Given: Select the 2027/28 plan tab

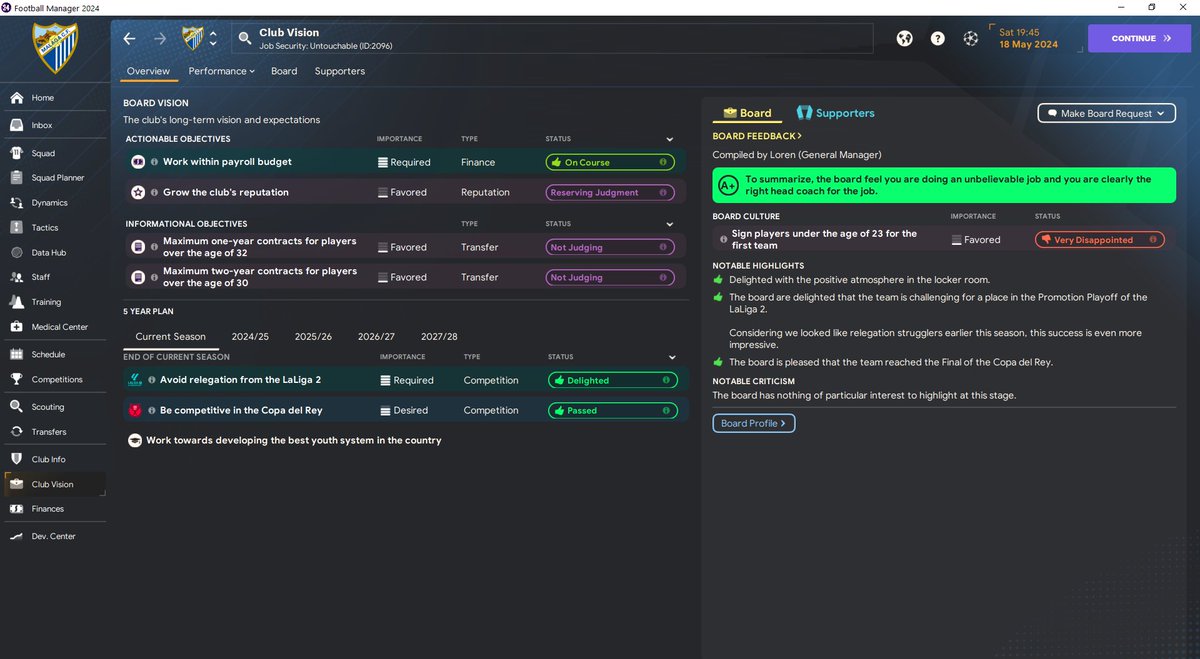Looking at the screenshot, I should (439, 337).
